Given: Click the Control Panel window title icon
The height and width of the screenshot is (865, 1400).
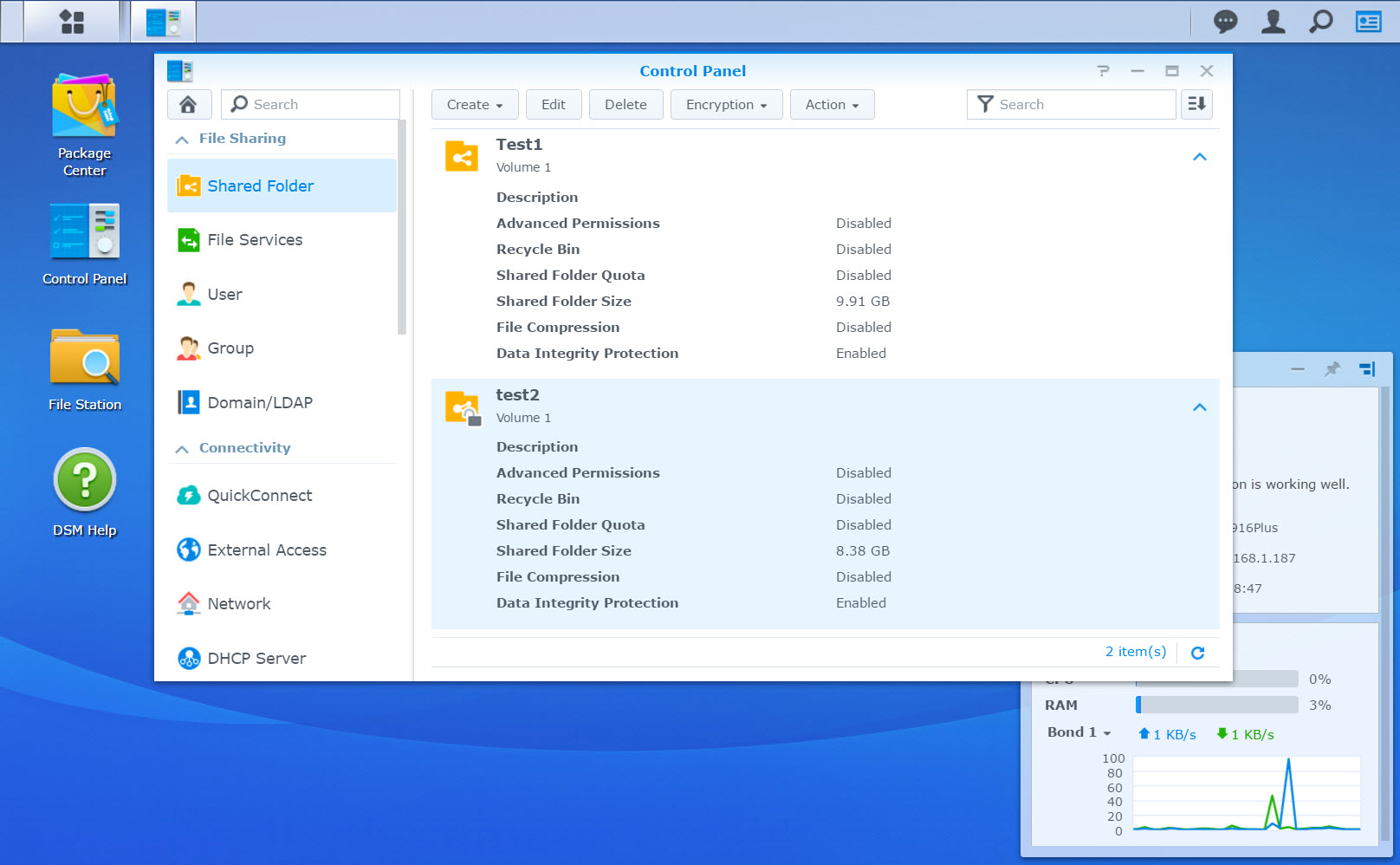Looking at the screenshot, I should (179, 71).
